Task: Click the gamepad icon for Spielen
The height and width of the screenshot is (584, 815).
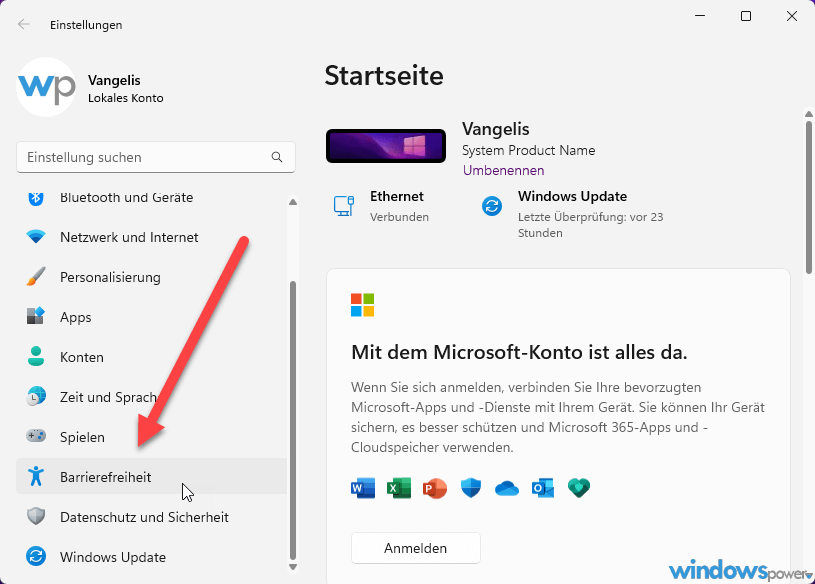Action: click(x=36, y=435)
